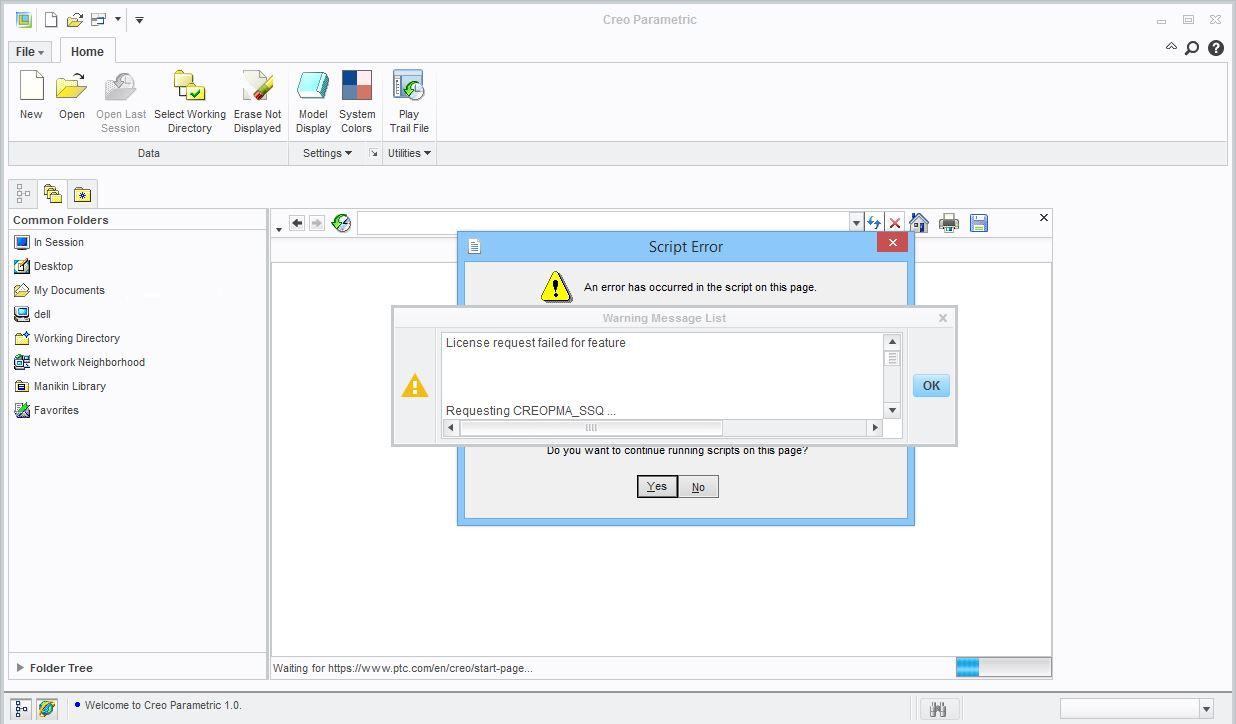Image resolution: width=1236 pixels, height=724 pixels.
Task: Click the page loading progress bar
Action: [1003, 667]
